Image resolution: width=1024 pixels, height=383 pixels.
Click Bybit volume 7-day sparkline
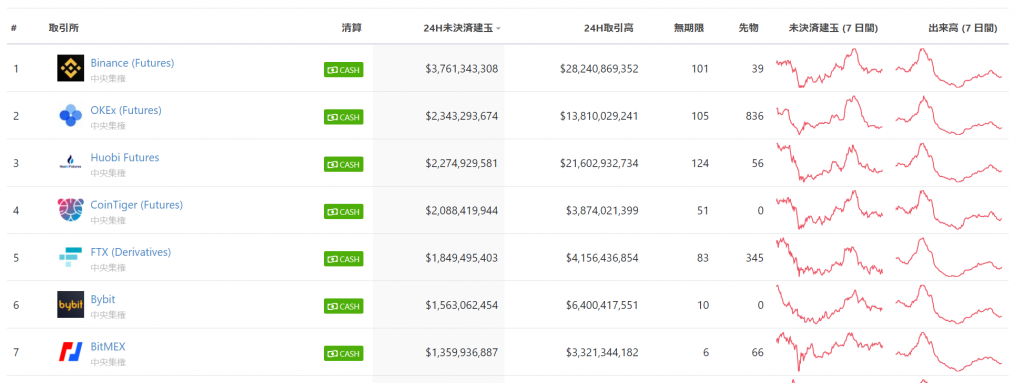pyautogui.click(x=948, y=305)
